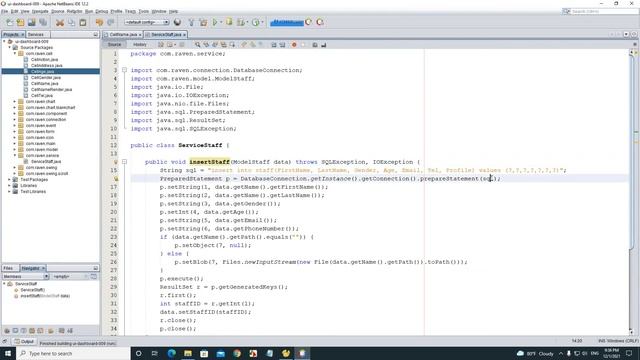This screenshot has width=640, height=360.
Task: Open the Output panel button
Action: coord(24,341)
